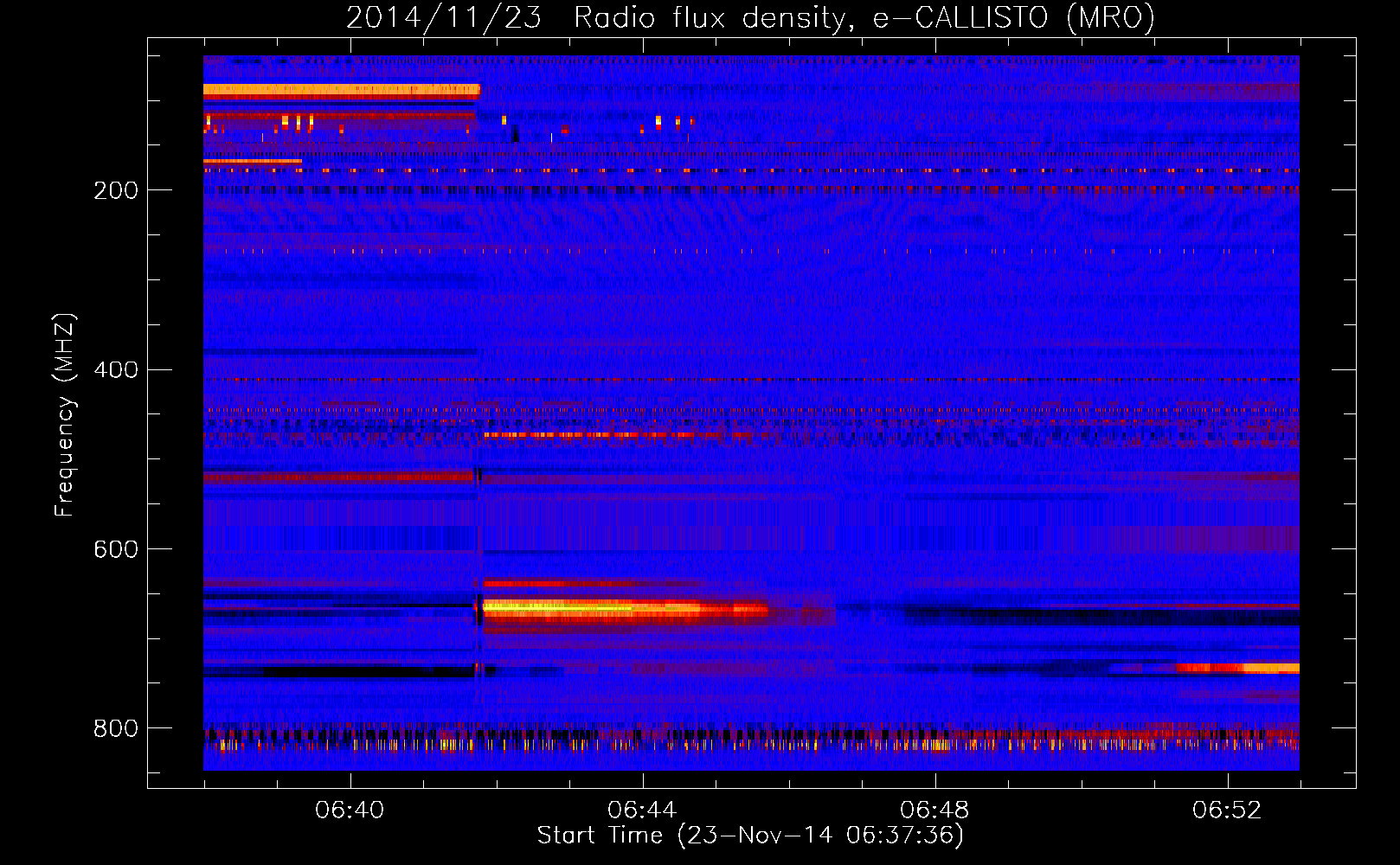Click the '06:48' time tick label
This screenshot has width=1400, height=865.
point(934,811)
